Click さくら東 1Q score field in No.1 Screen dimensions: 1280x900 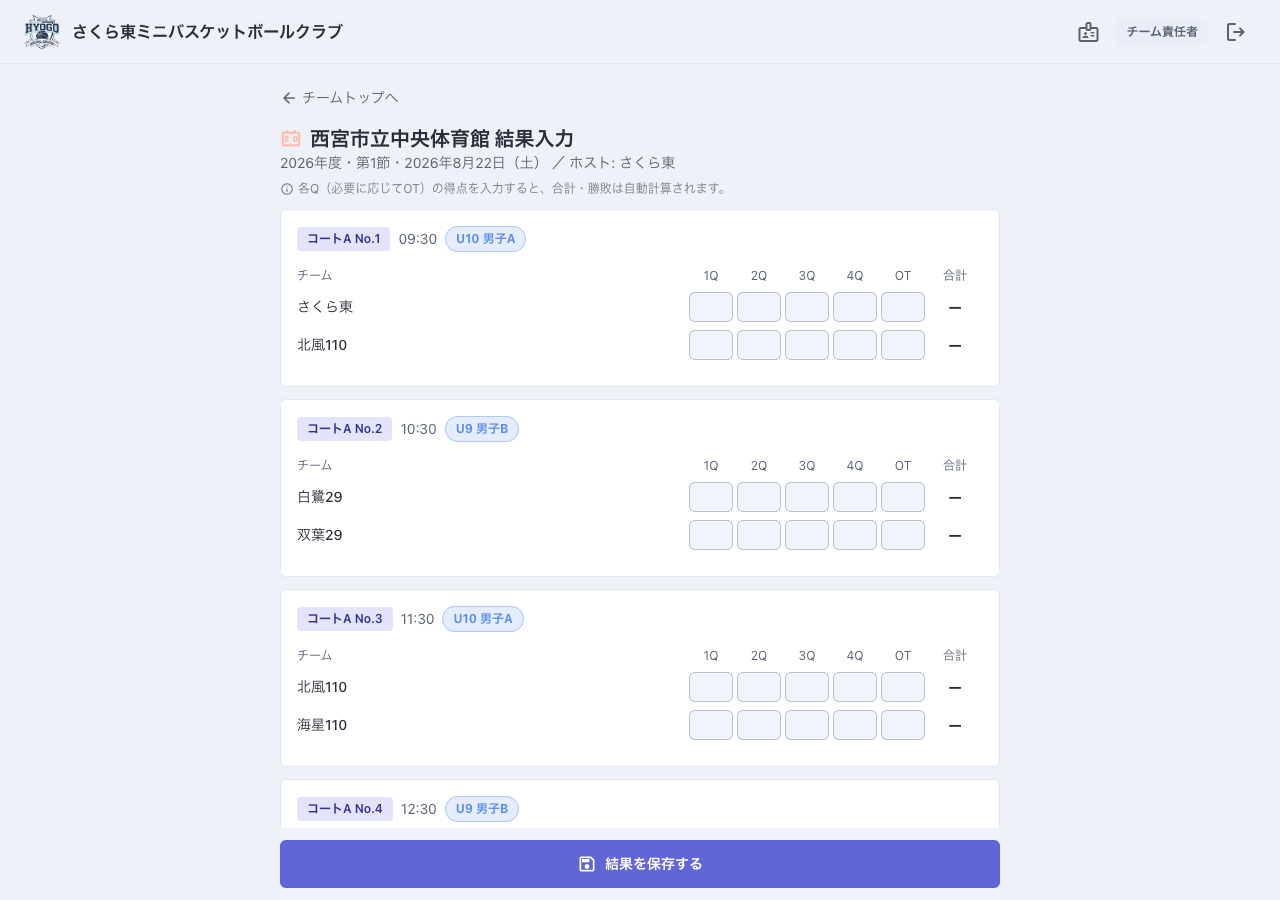click(711, 307)
